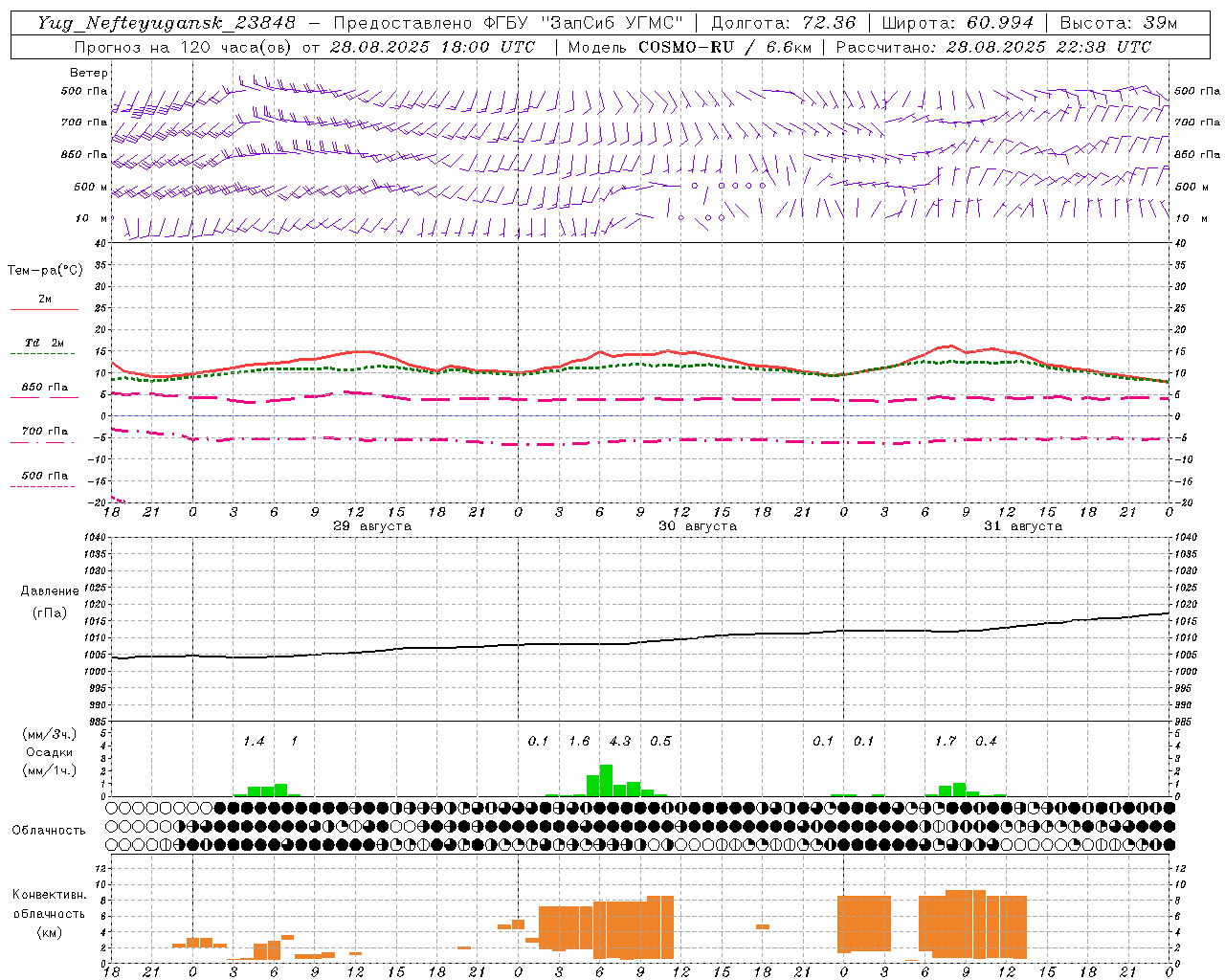Click the Осадки panel label
The width and height of the screenshot is (1225, 980).
pyautogui.click(x=50, y=752)
